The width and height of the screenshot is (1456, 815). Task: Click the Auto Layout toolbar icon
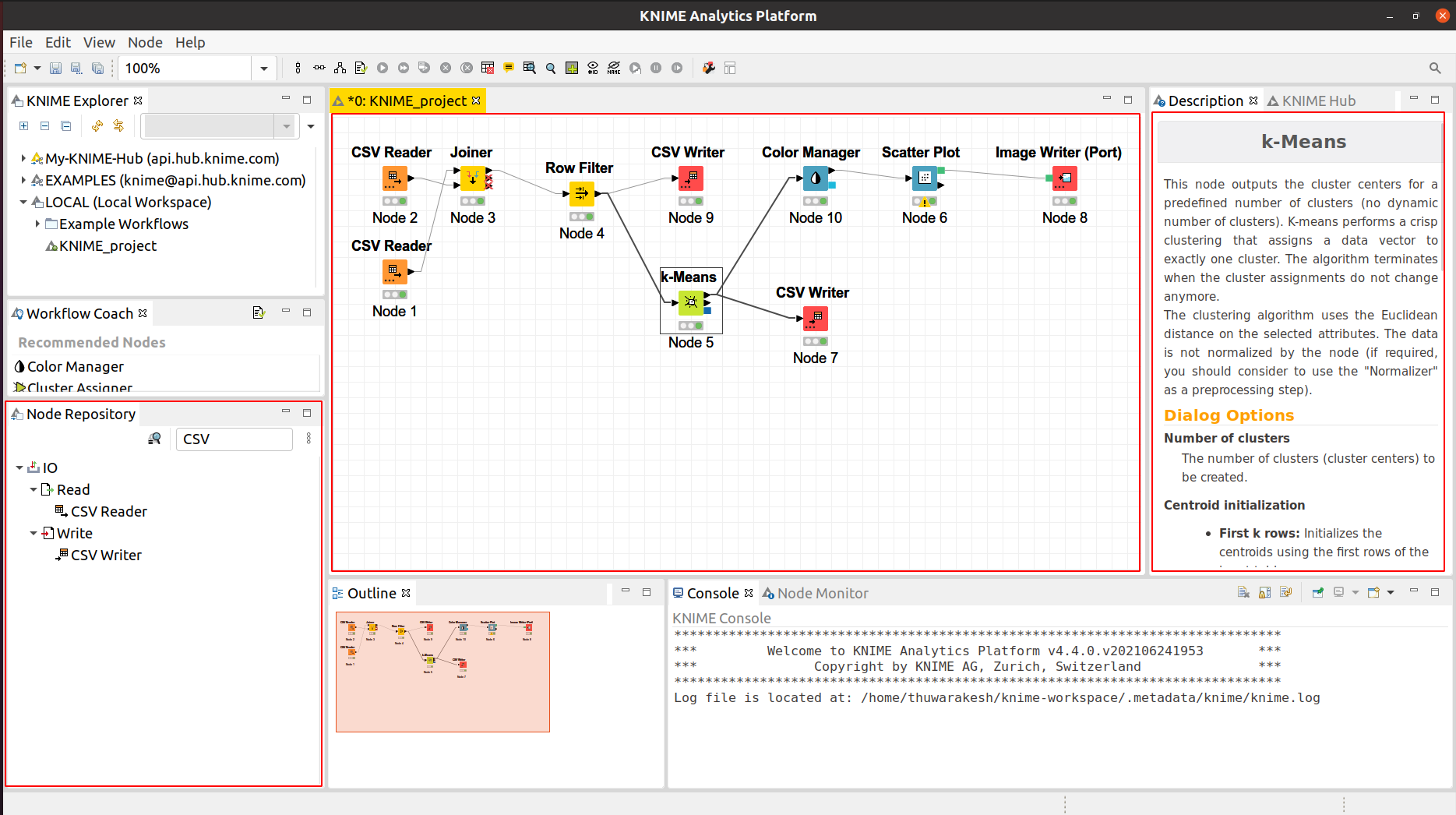[x=340, y=69]
